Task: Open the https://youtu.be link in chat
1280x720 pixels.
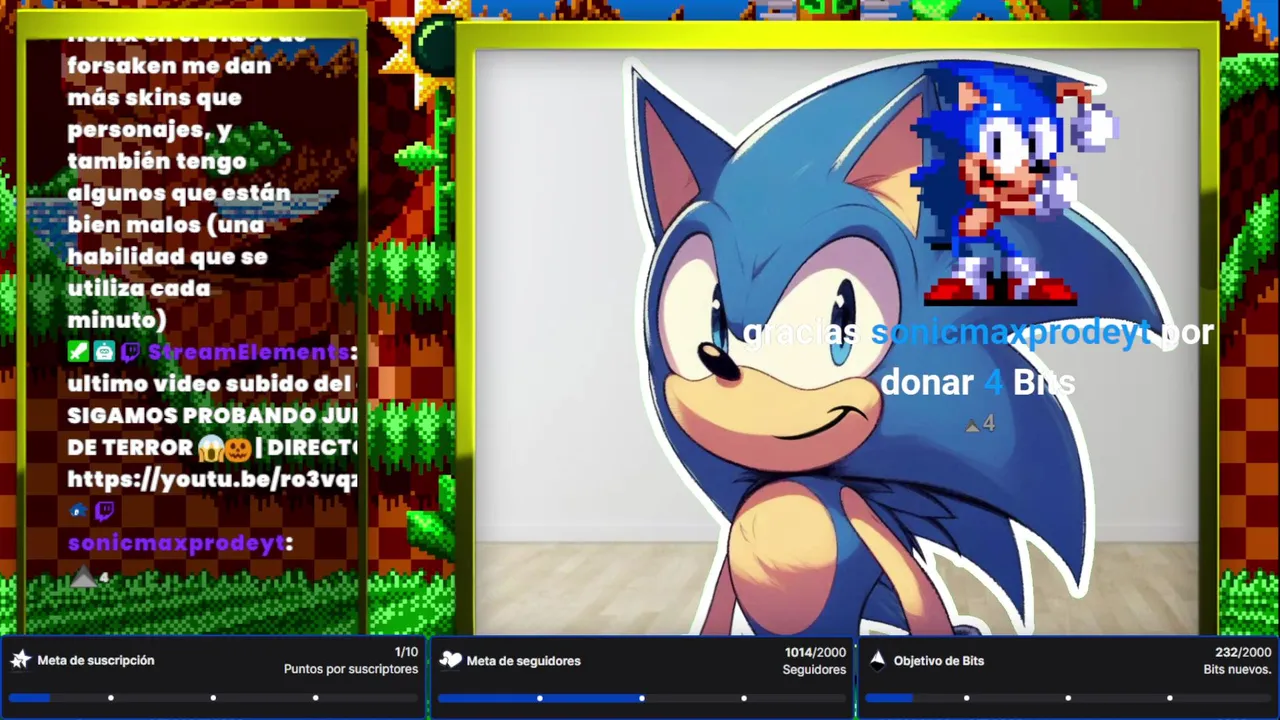Action: pos(212,479)
